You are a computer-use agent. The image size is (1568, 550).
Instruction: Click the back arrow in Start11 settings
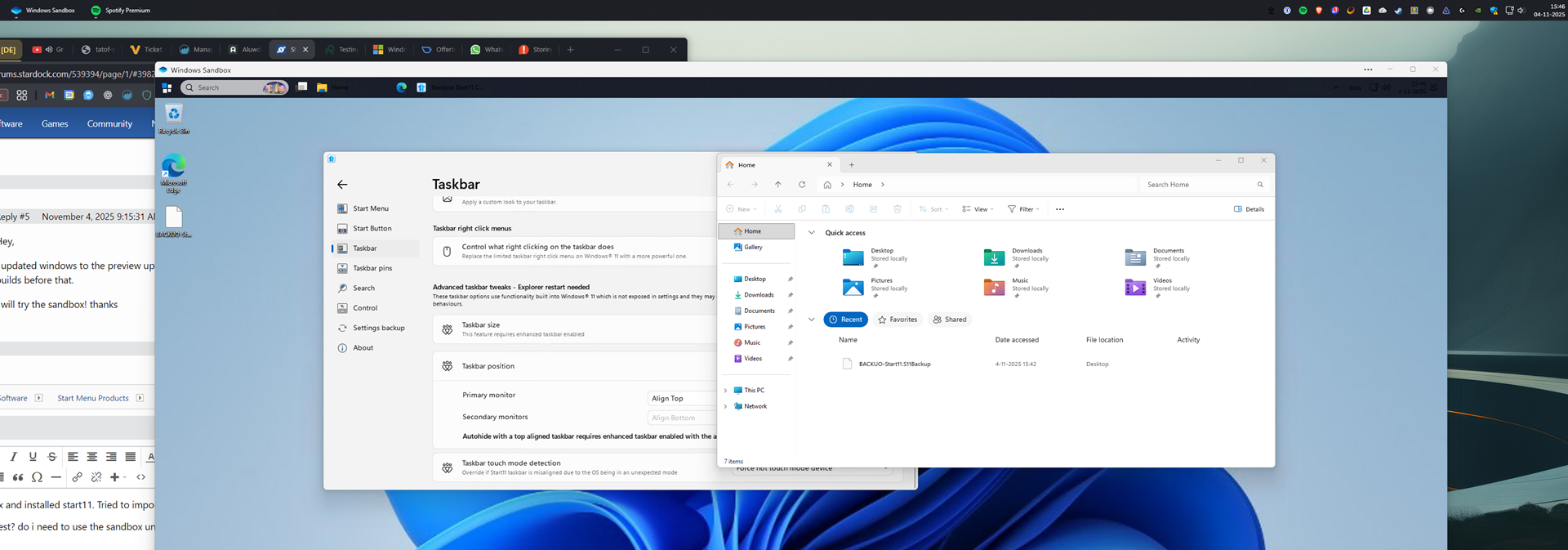342,185
